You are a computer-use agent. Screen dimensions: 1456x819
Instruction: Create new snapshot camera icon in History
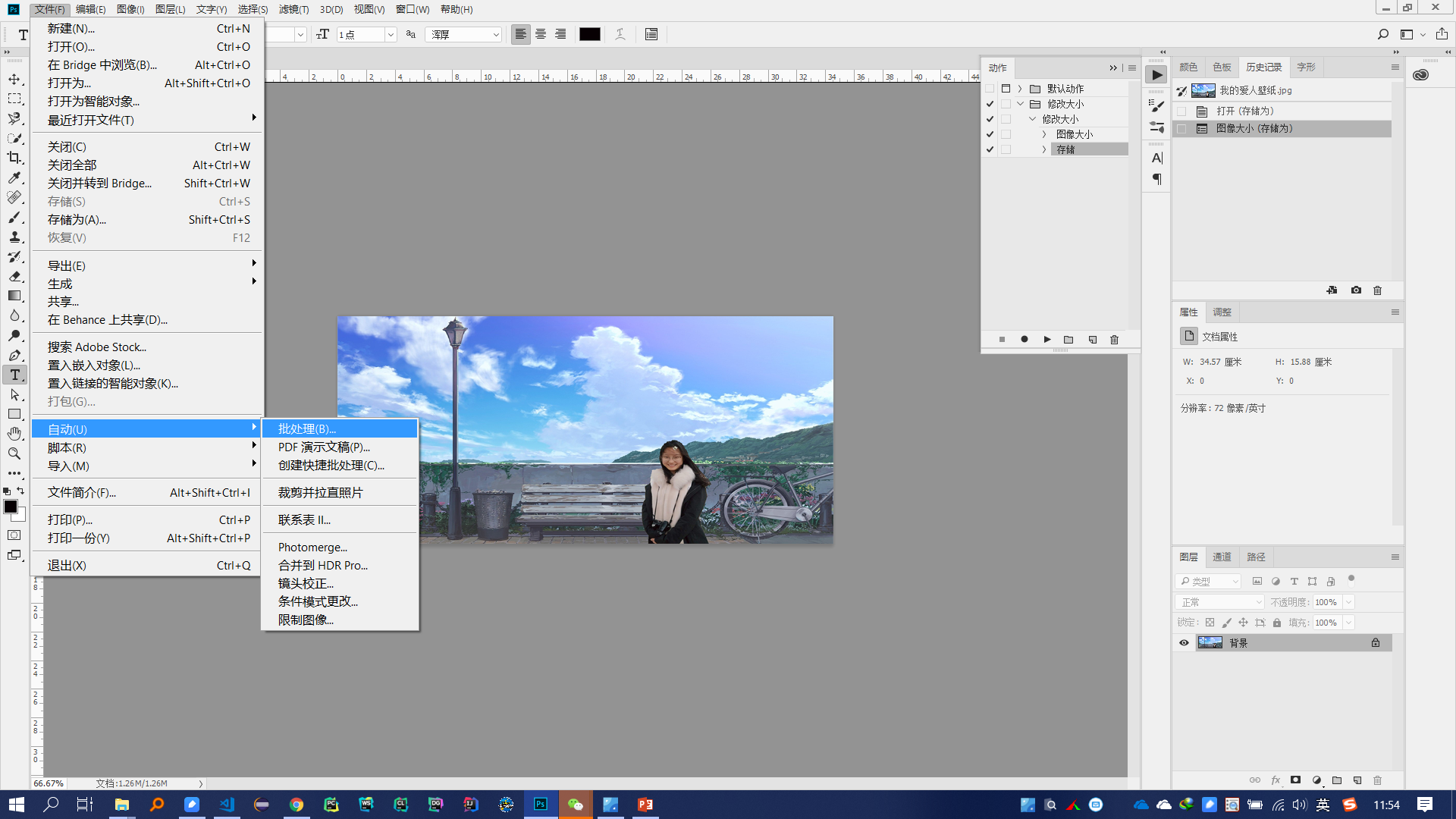pos(1356,290)
